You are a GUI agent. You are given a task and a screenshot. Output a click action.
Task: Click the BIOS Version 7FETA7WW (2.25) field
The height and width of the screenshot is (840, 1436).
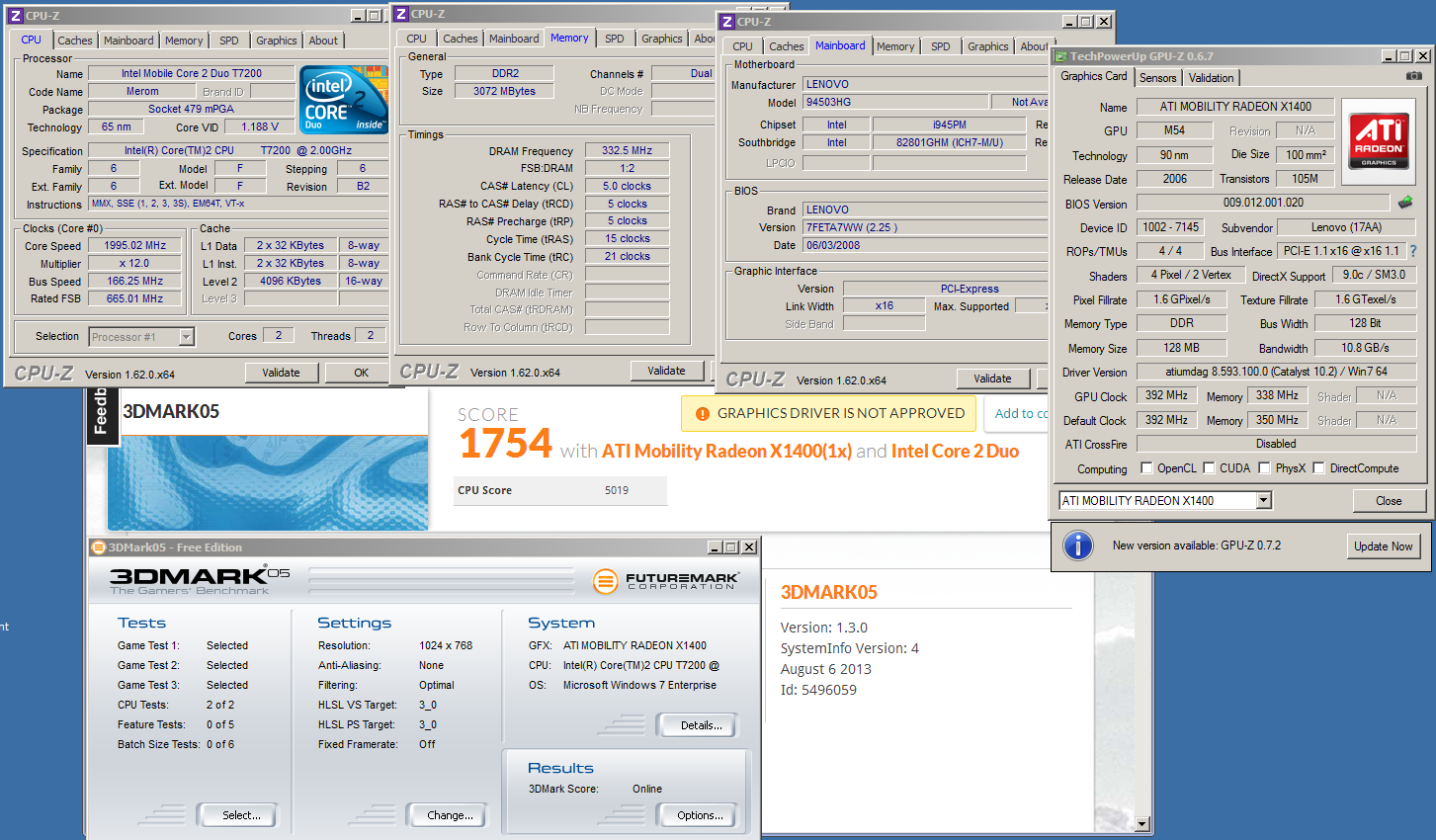point(924,227)
